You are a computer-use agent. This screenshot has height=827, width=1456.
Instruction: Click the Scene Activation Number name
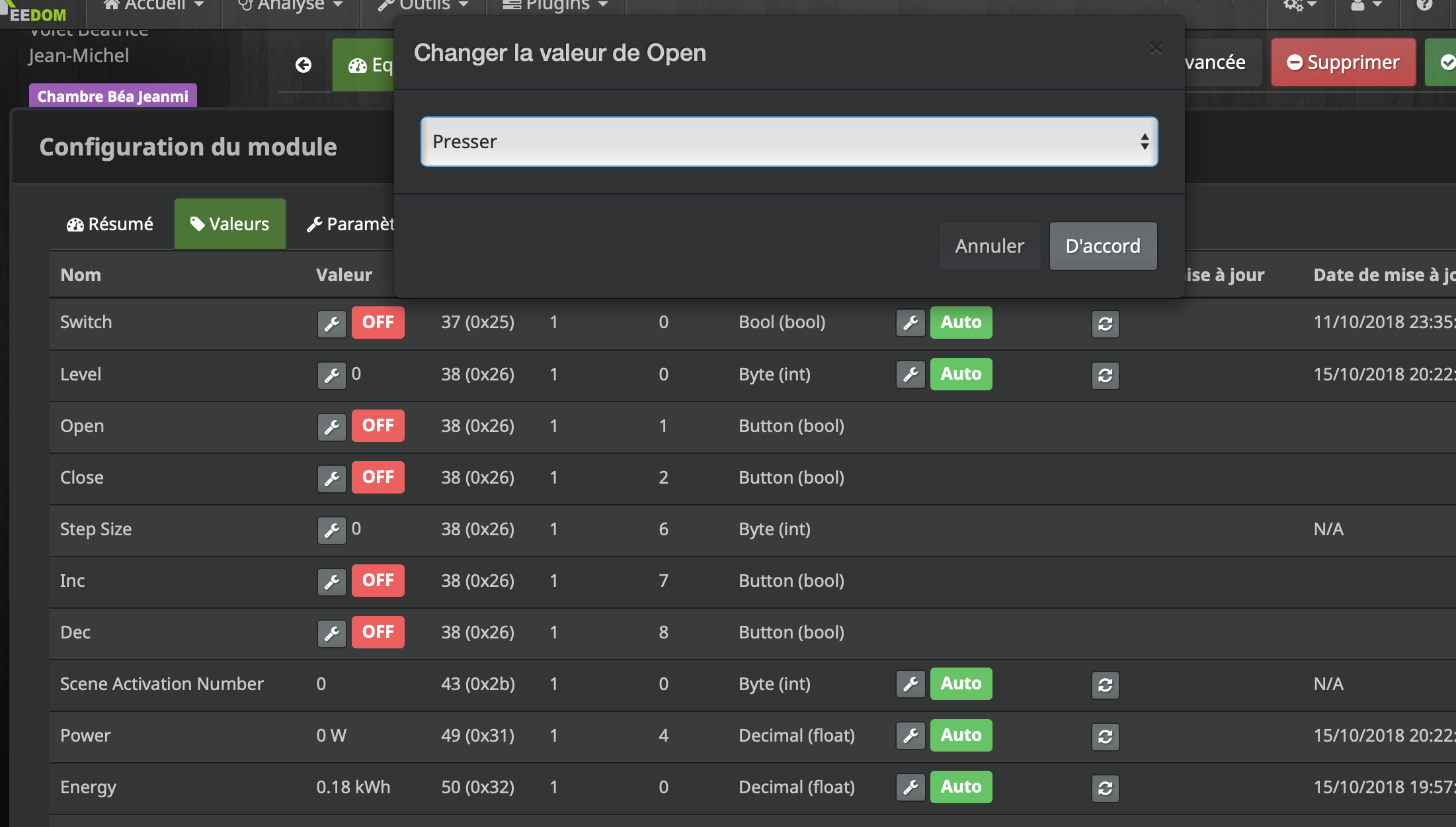pyautogui.click(x=161, y=683)
